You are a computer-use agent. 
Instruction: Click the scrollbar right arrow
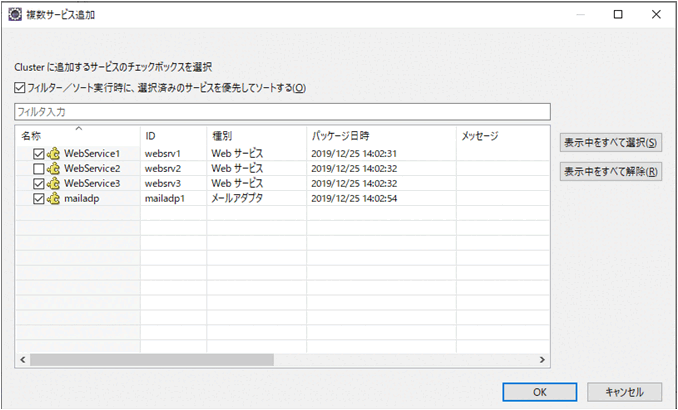pyautogui.click(x=542, y=360)
